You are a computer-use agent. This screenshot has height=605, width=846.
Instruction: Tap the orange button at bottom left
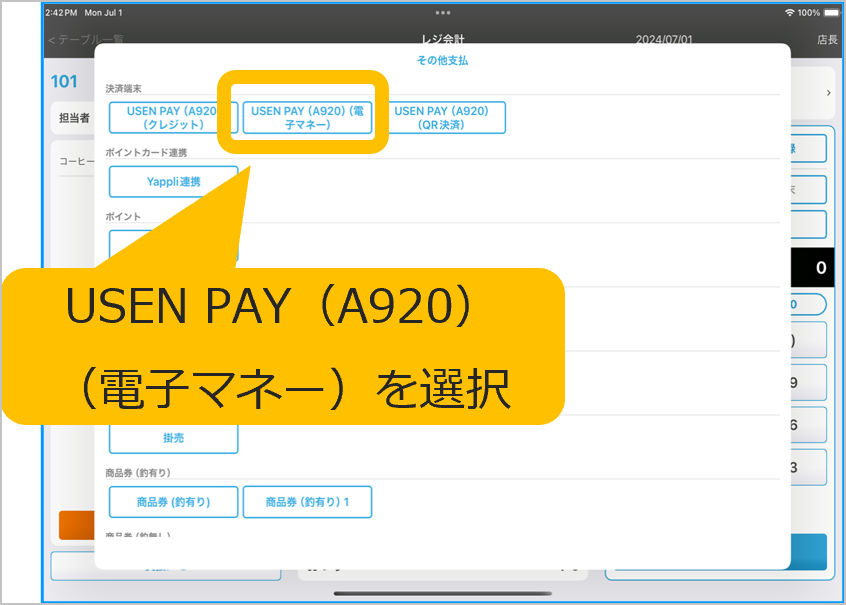pos(76,525)
